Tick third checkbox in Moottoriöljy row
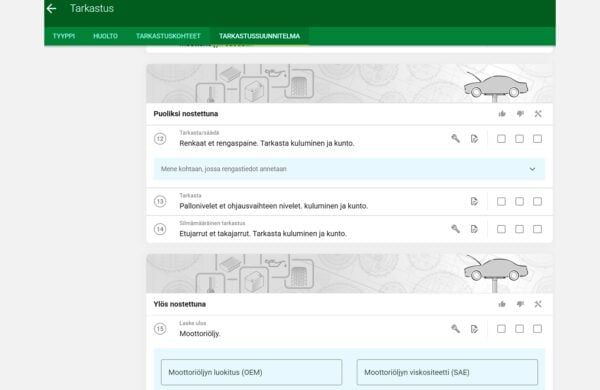The image size is (600, 390). tap(537, 329)
